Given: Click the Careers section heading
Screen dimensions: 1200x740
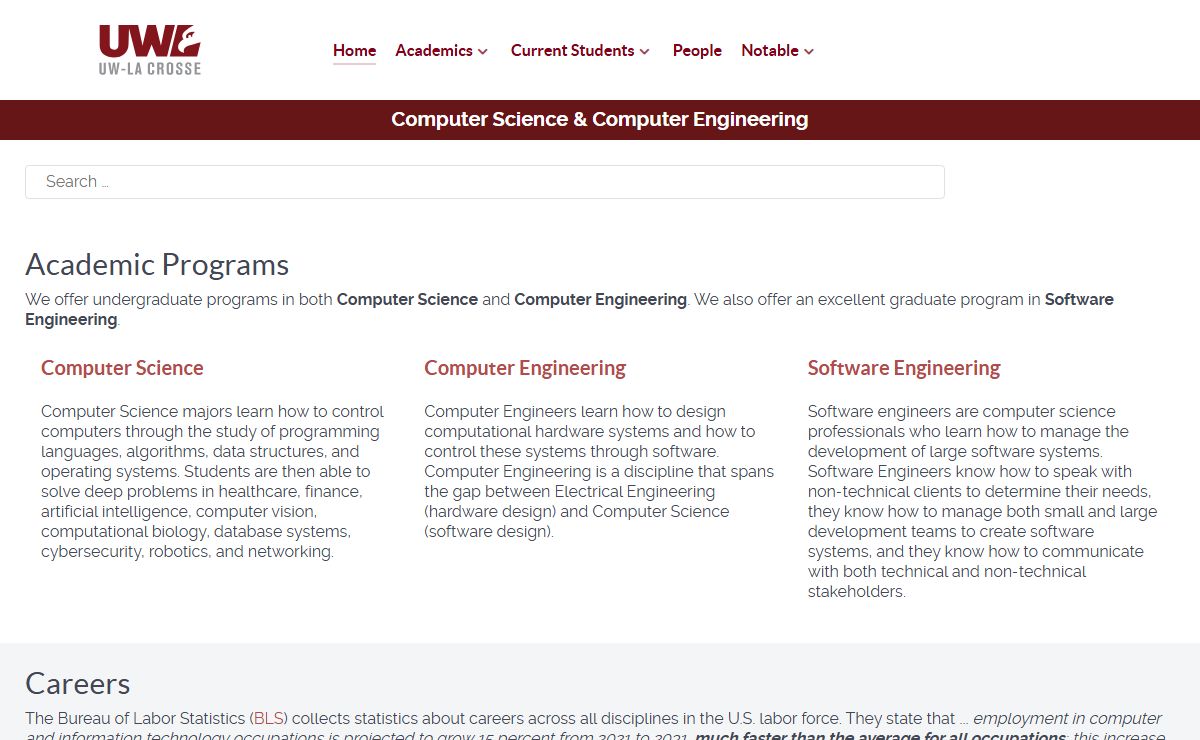Looking at the screenshot, I should (x=78, y=684).
